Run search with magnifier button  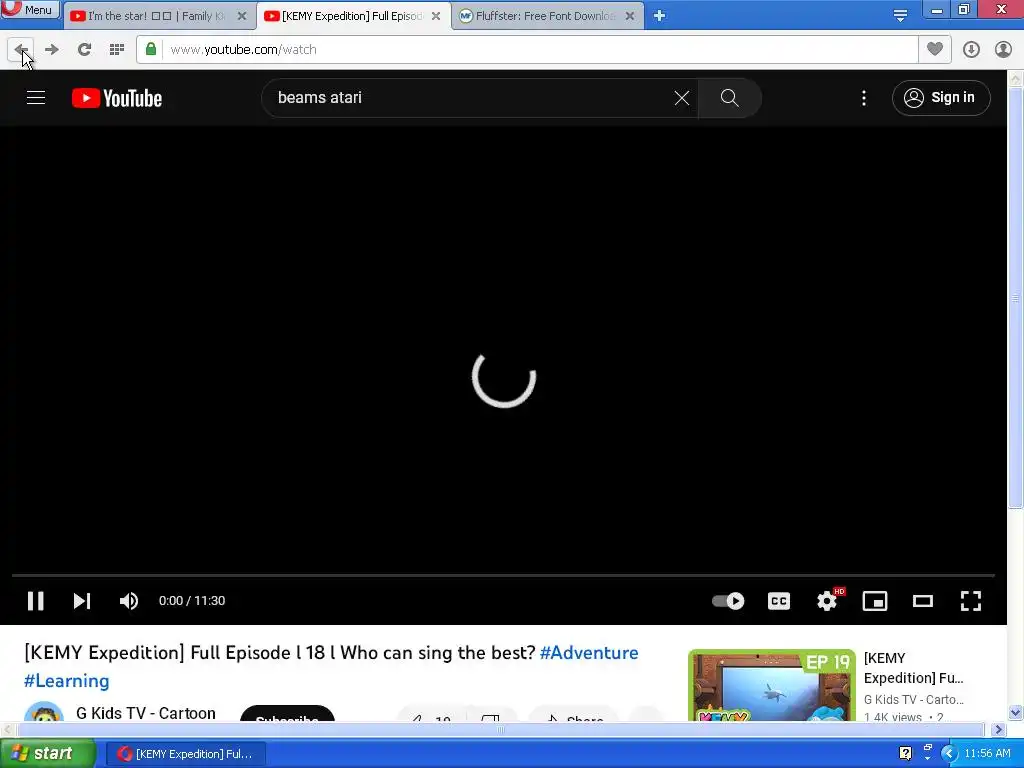point(729,98)
